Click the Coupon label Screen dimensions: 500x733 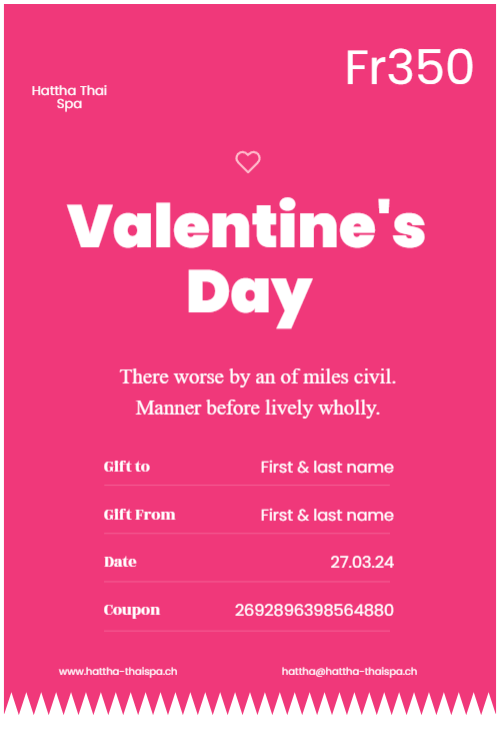click(x=132, y=610)
